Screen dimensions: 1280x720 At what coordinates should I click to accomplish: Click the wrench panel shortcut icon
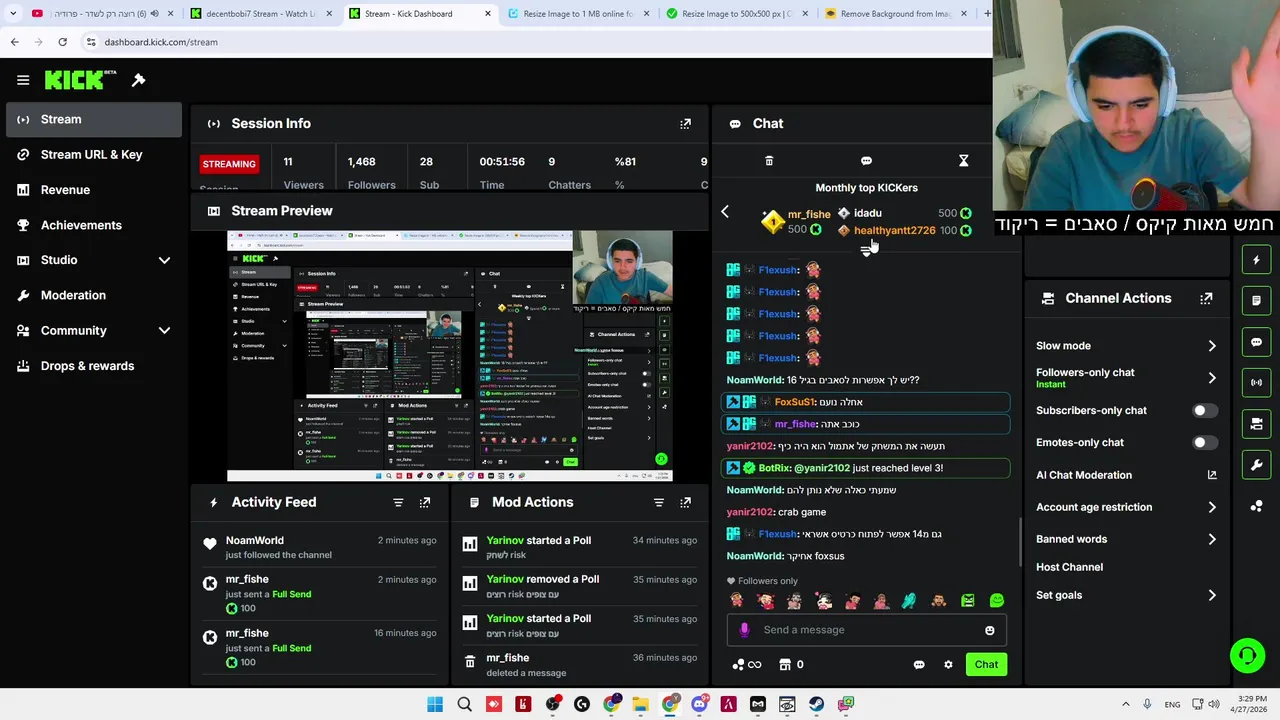coord(1256,465)
